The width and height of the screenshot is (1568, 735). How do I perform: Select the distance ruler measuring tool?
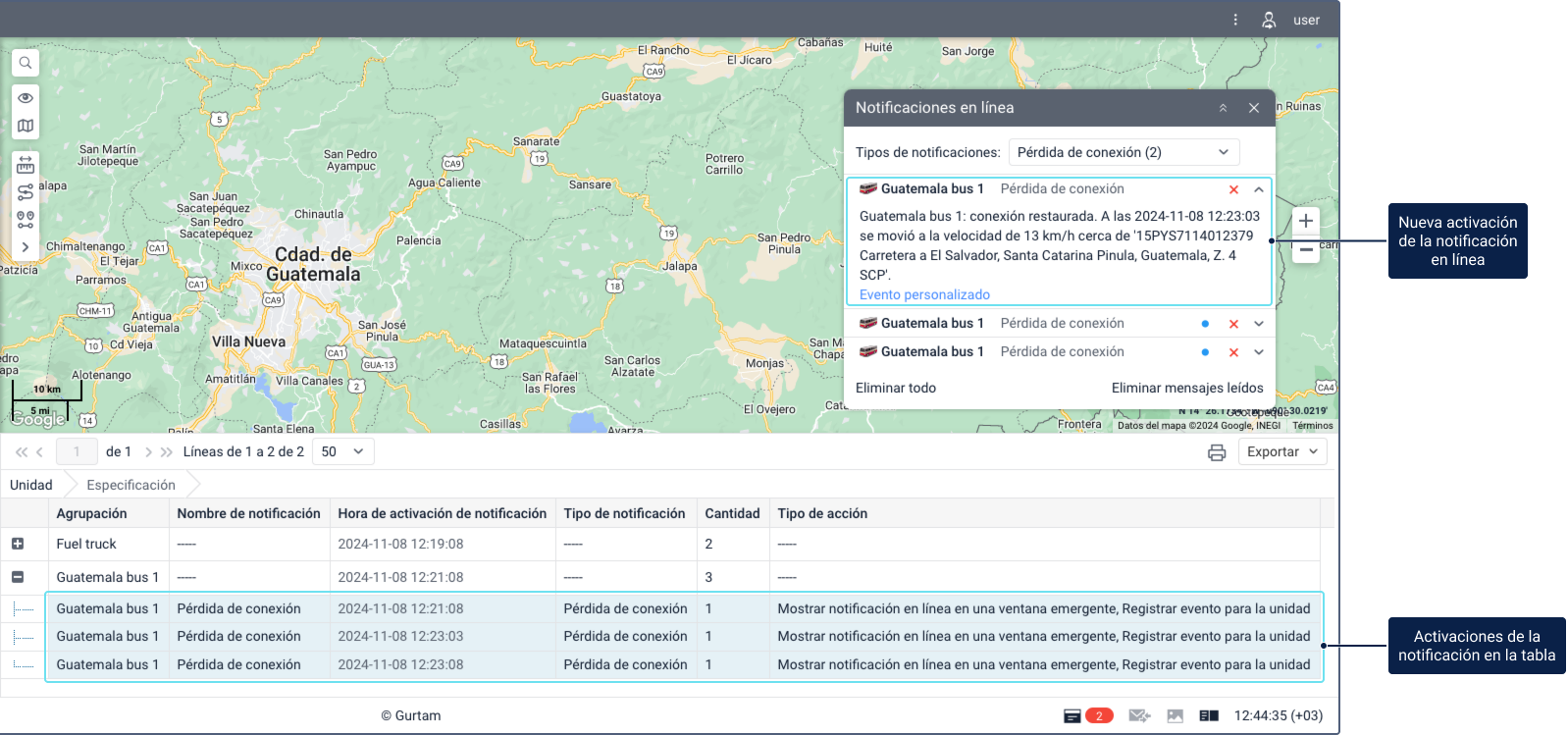tap(26, 165)
